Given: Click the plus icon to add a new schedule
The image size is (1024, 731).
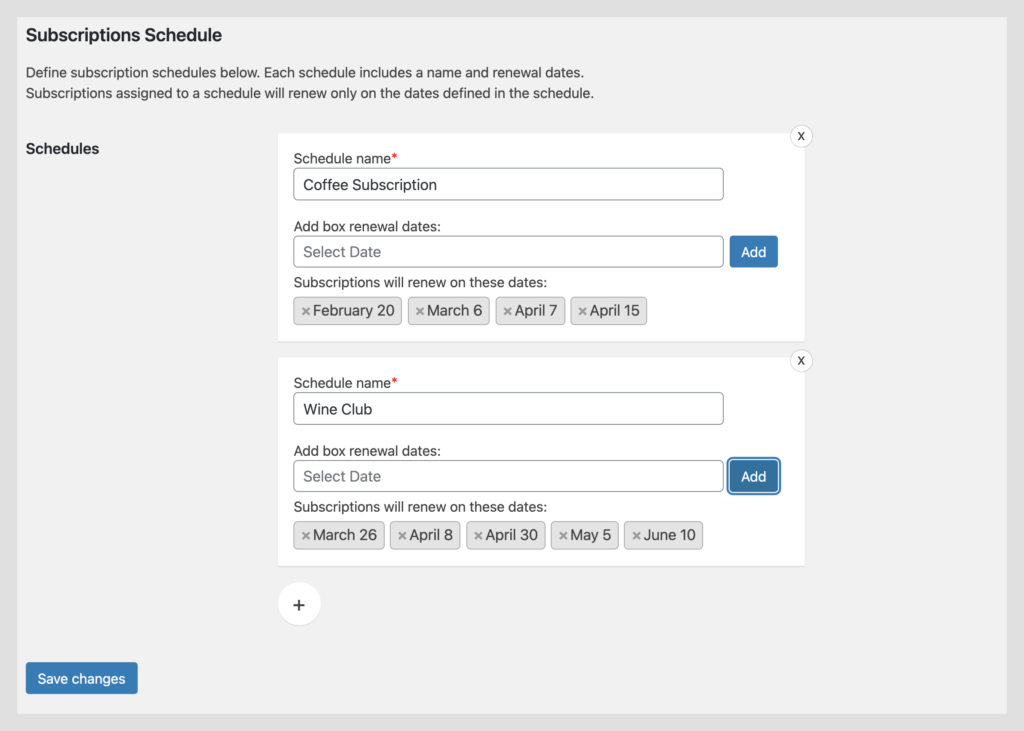Looking at the screenshot, I should point(299,604).
